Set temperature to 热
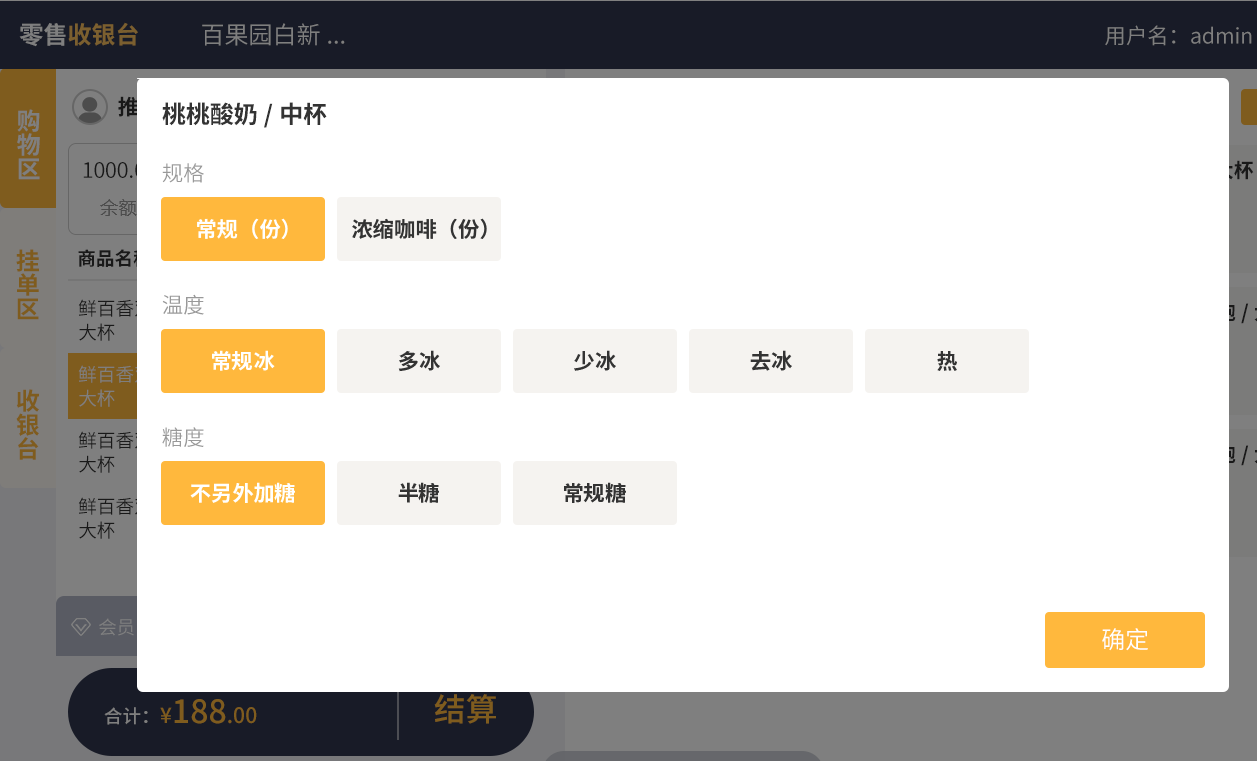1257x761 pixels. click(947, 361)
